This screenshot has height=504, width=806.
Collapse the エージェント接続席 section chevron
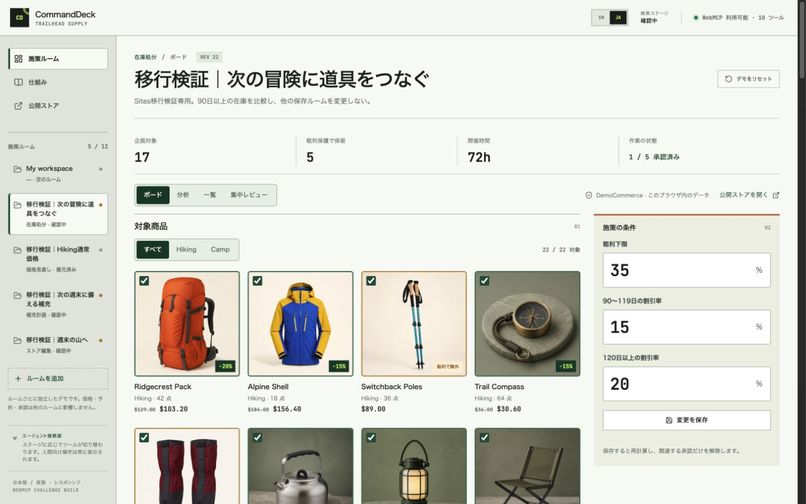point(14,438)
